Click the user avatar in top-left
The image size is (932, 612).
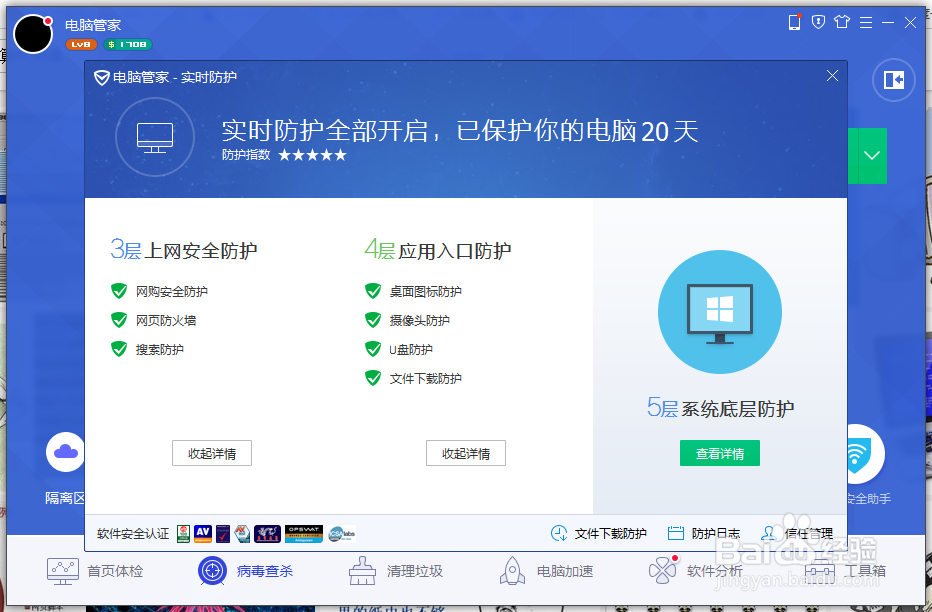coord(33,34)
